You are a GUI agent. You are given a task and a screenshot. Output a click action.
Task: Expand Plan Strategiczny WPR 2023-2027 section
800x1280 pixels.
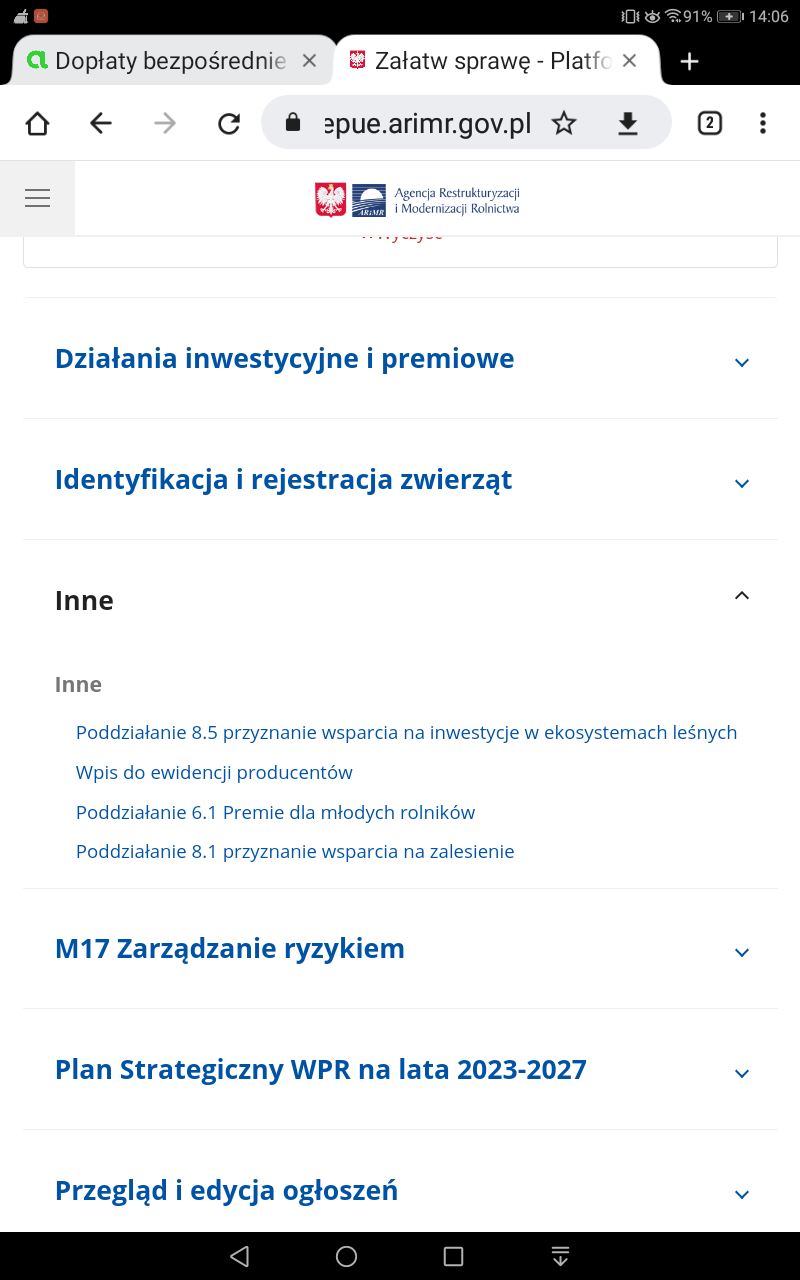(741, 1073)
